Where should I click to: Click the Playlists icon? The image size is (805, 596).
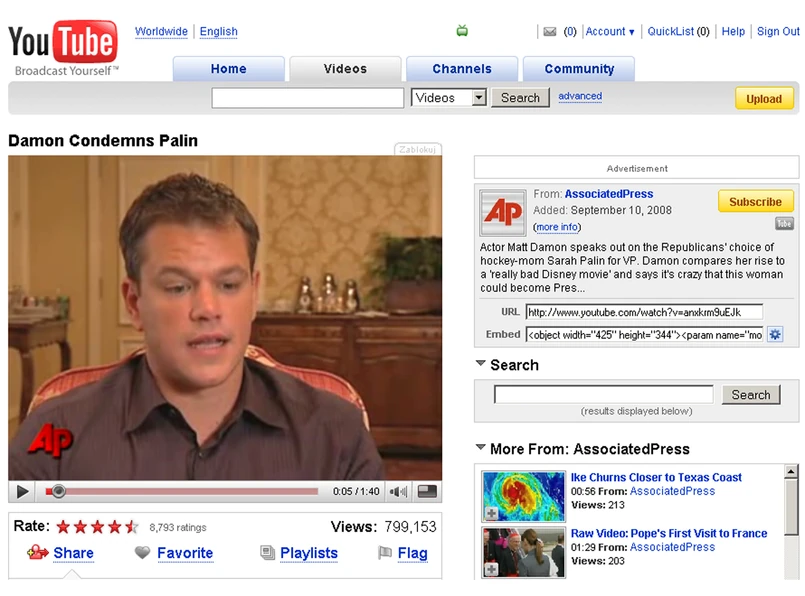pos(267,552)
